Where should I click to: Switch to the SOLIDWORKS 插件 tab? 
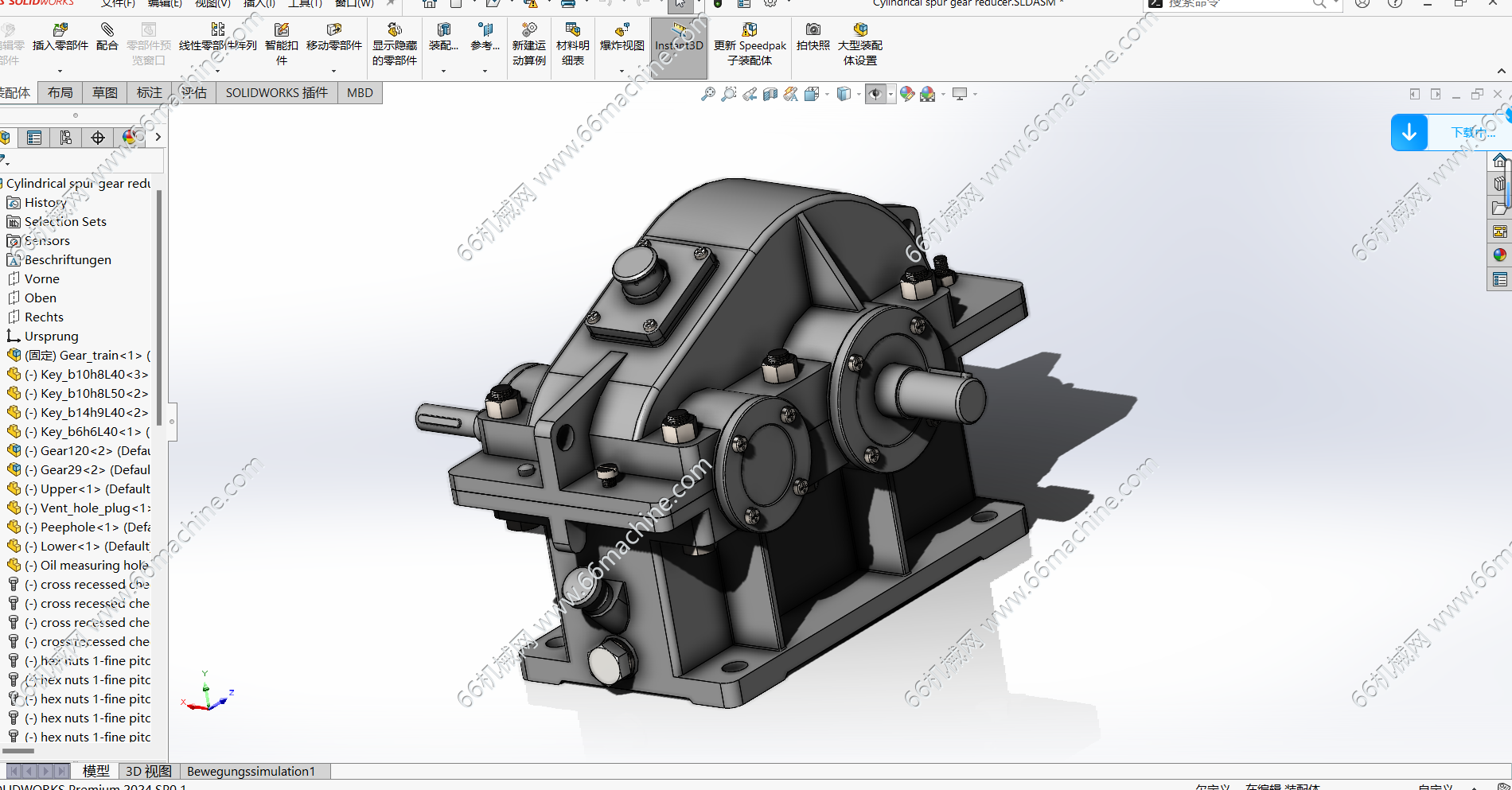pos(277,93)
